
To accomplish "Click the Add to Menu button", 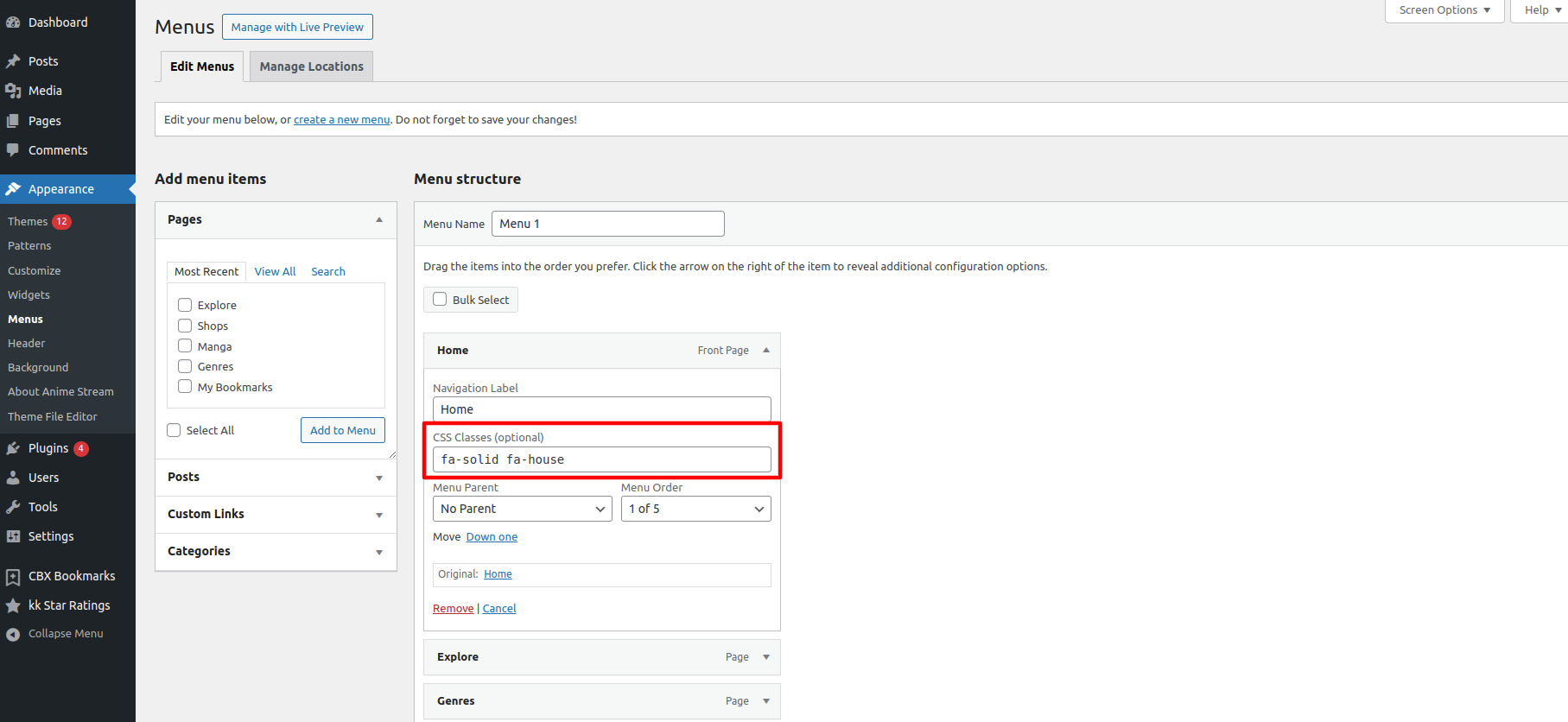I will tap(342, 430).
